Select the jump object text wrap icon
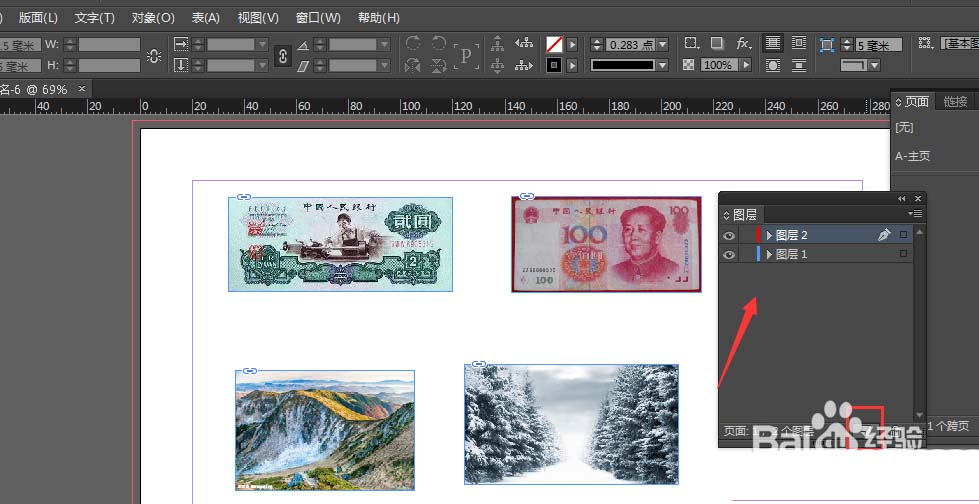979x504 pixels. coord(799,65)
